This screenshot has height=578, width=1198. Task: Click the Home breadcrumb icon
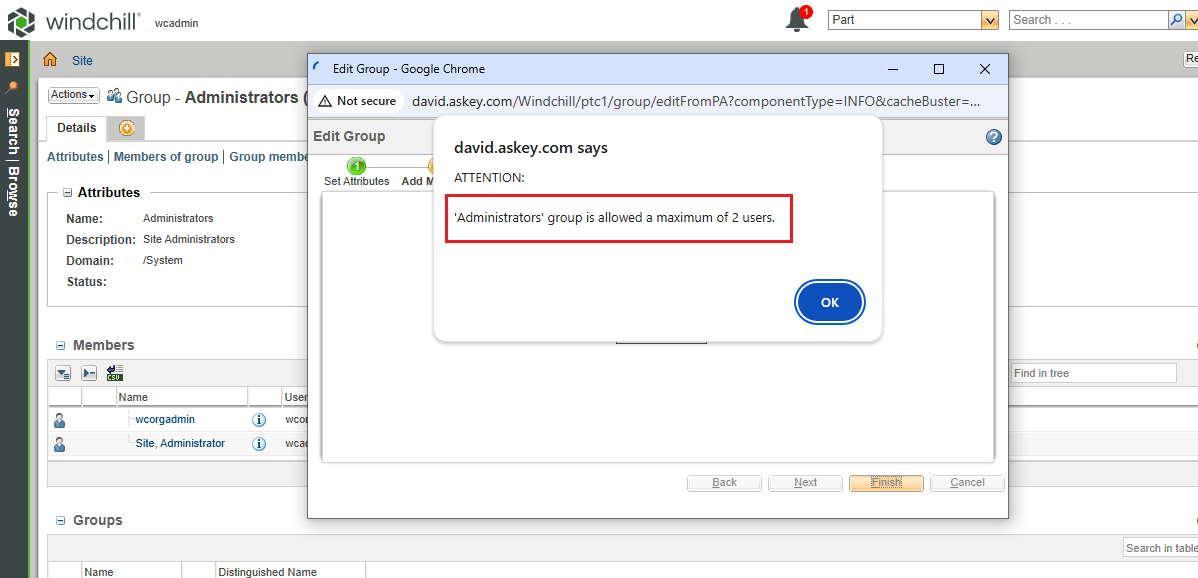49,60
